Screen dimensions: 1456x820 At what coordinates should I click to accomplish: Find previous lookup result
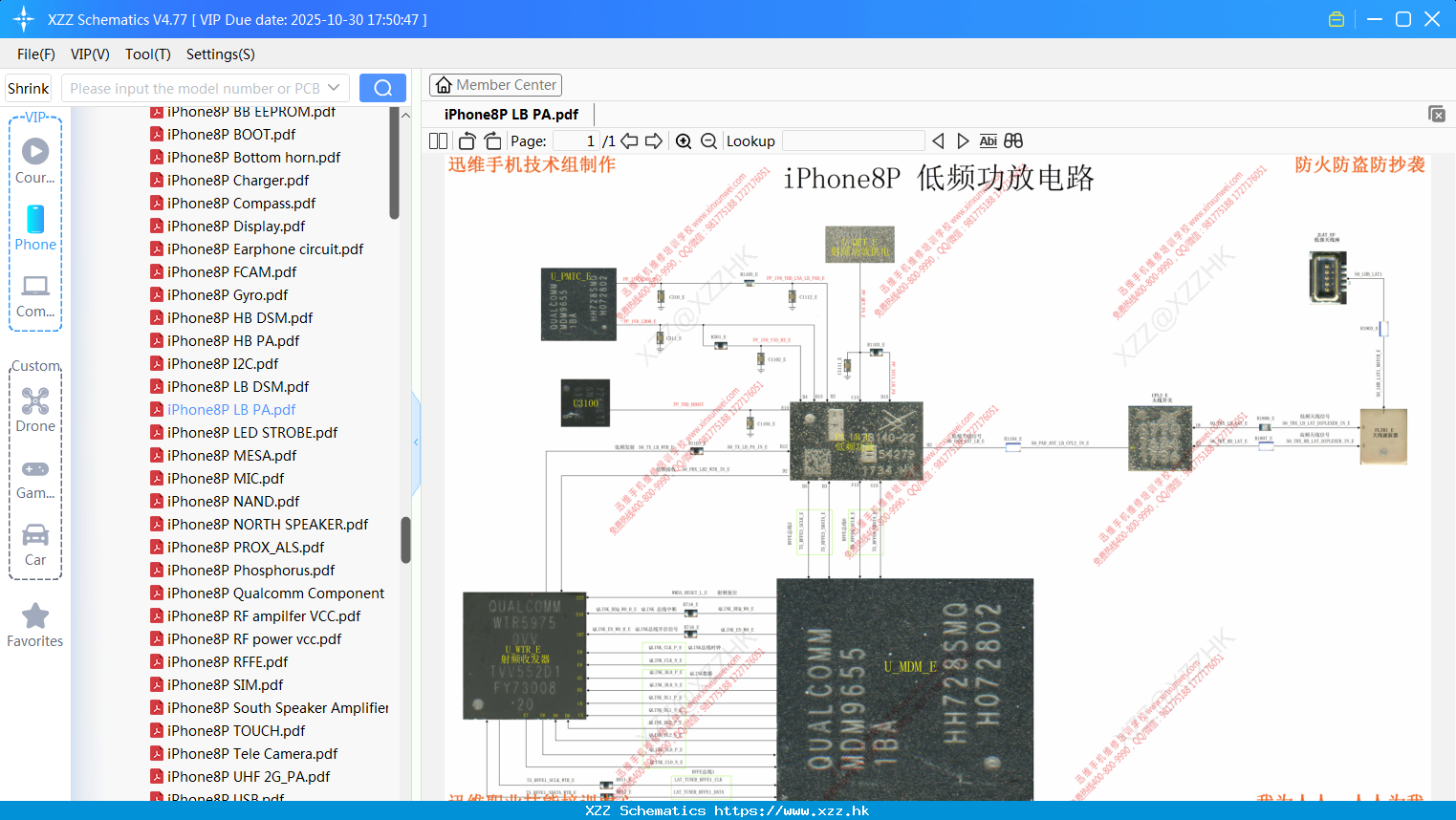pos(938,140)
